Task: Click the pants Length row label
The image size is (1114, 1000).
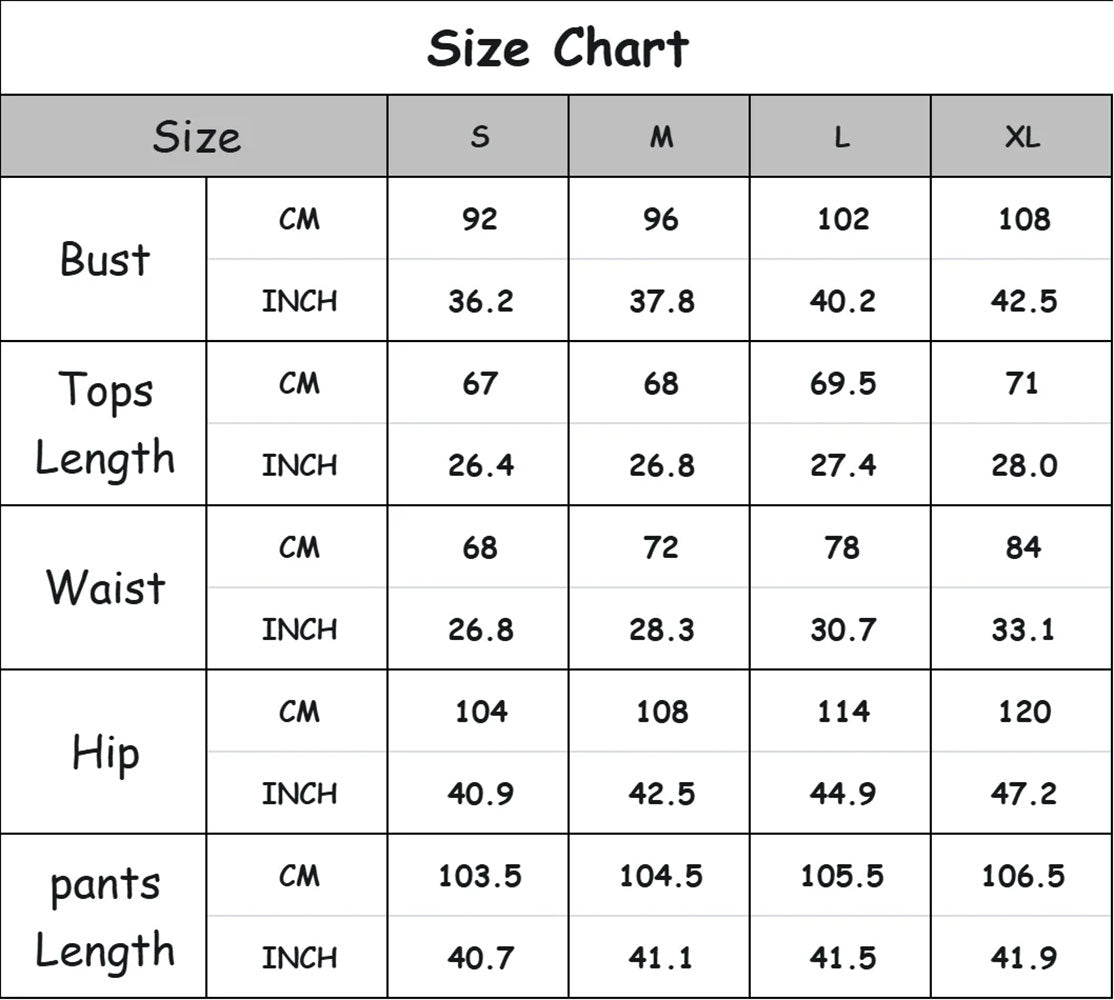Action: pos(105,916)
